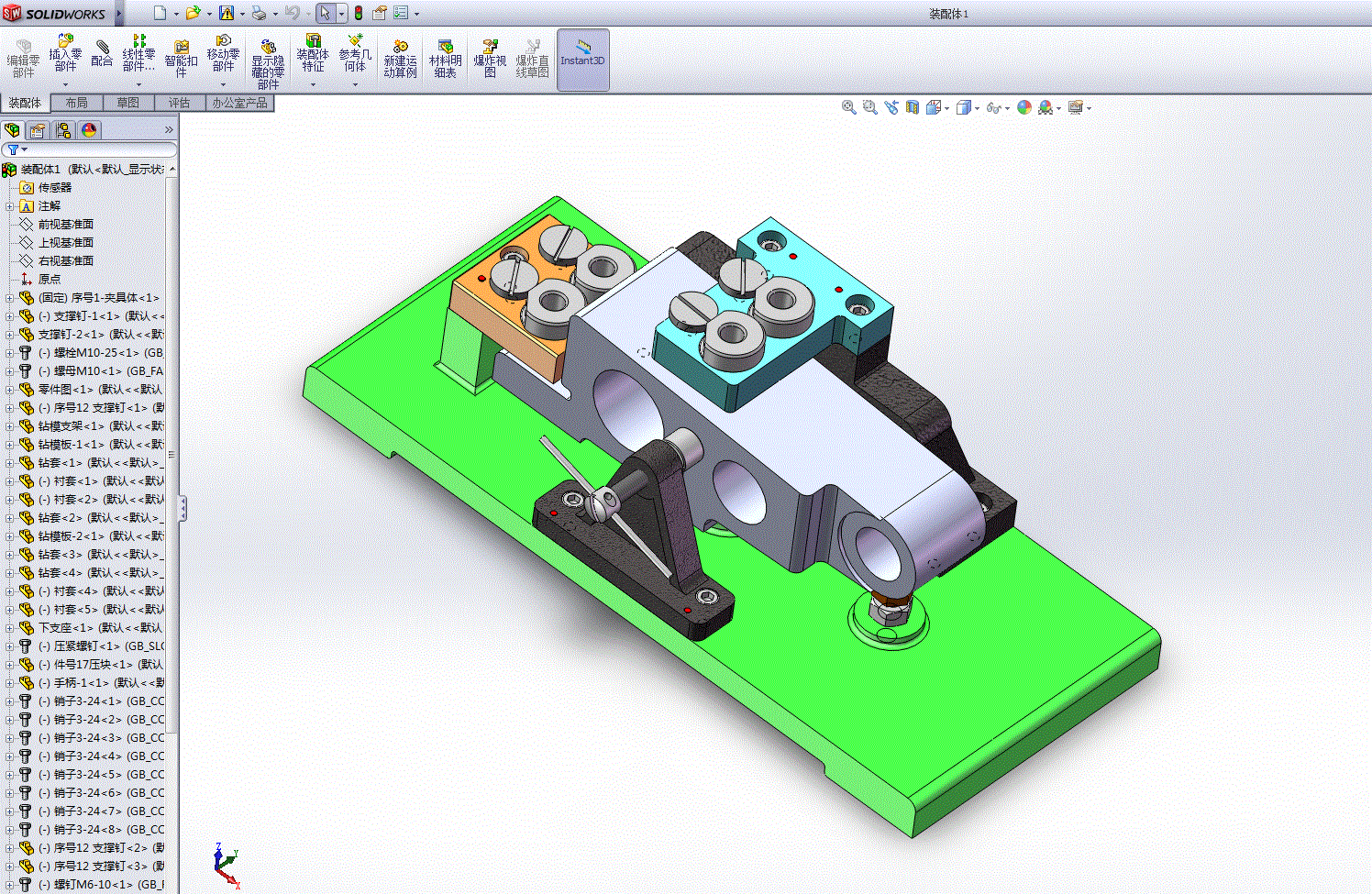Viewport: 1372px width, 894px height.
Task: Click the 参考几何体 reference geometry tool
Action: click(355, 53)
